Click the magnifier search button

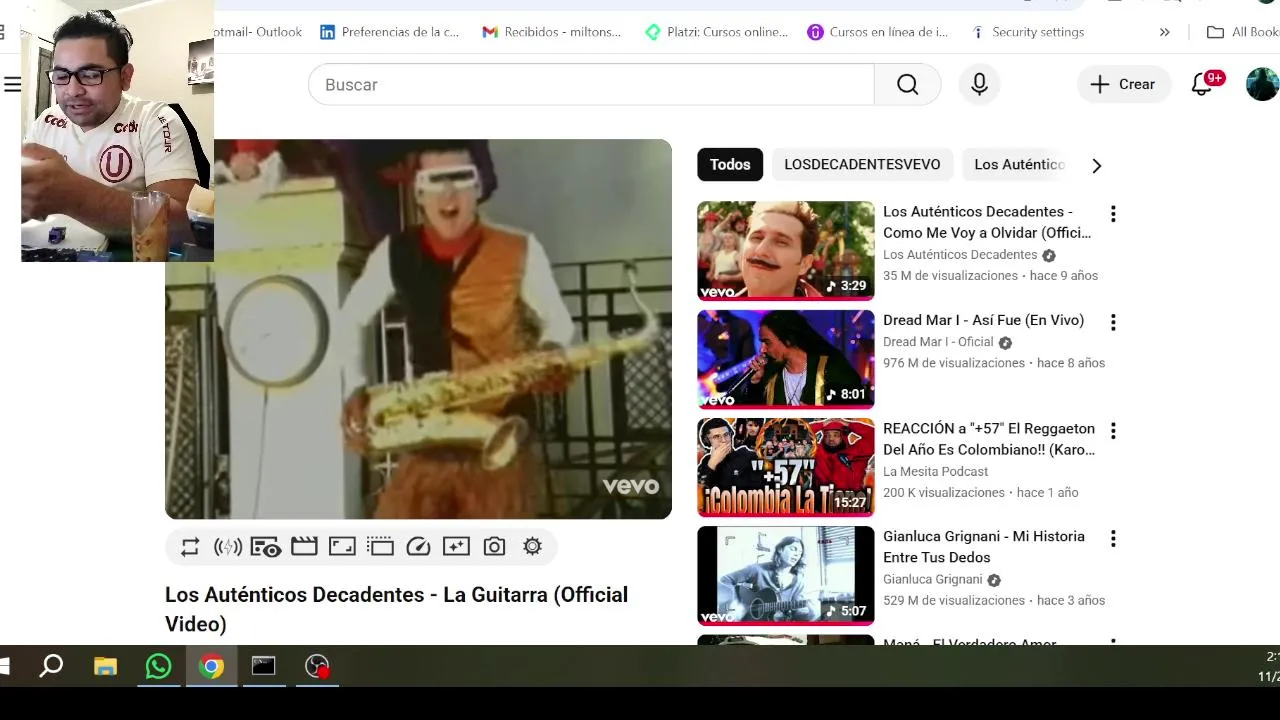(908, 85)
